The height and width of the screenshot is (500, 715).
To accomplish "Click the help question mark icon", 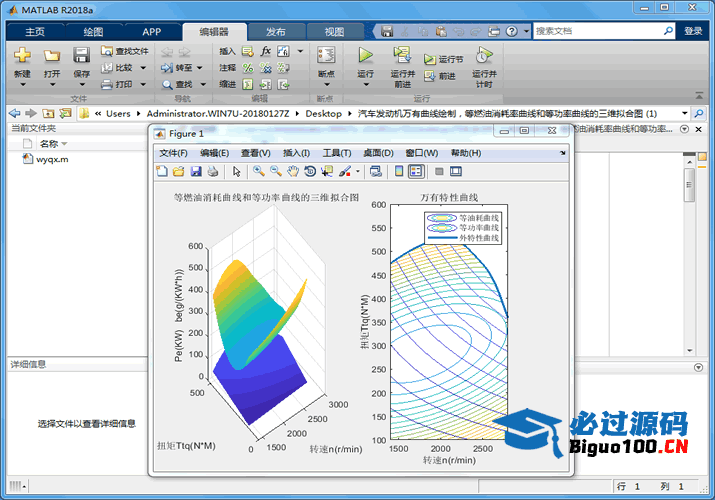I will [512, 31].
